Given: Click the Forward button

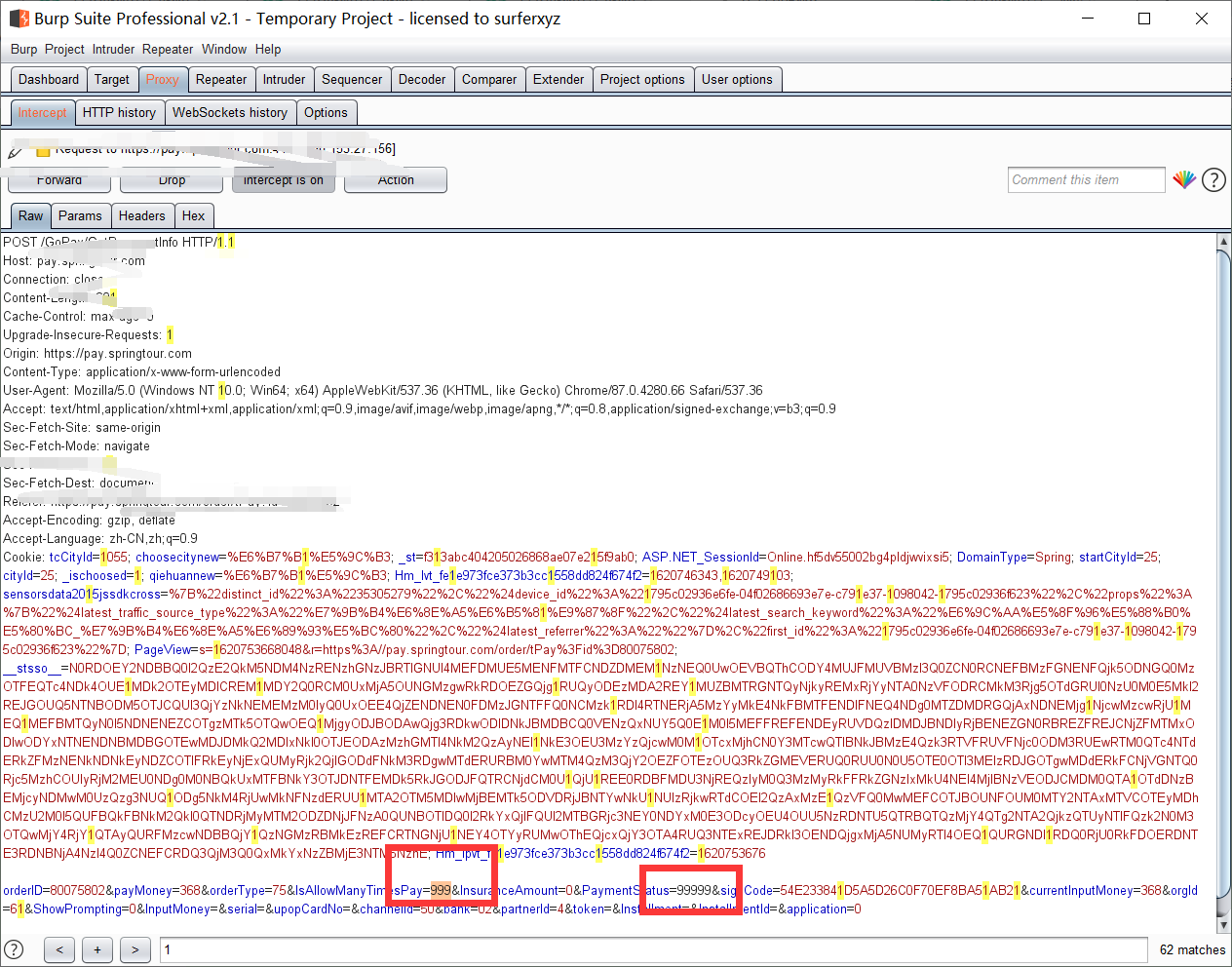Looking at the screenshot, I should [59, 180].
